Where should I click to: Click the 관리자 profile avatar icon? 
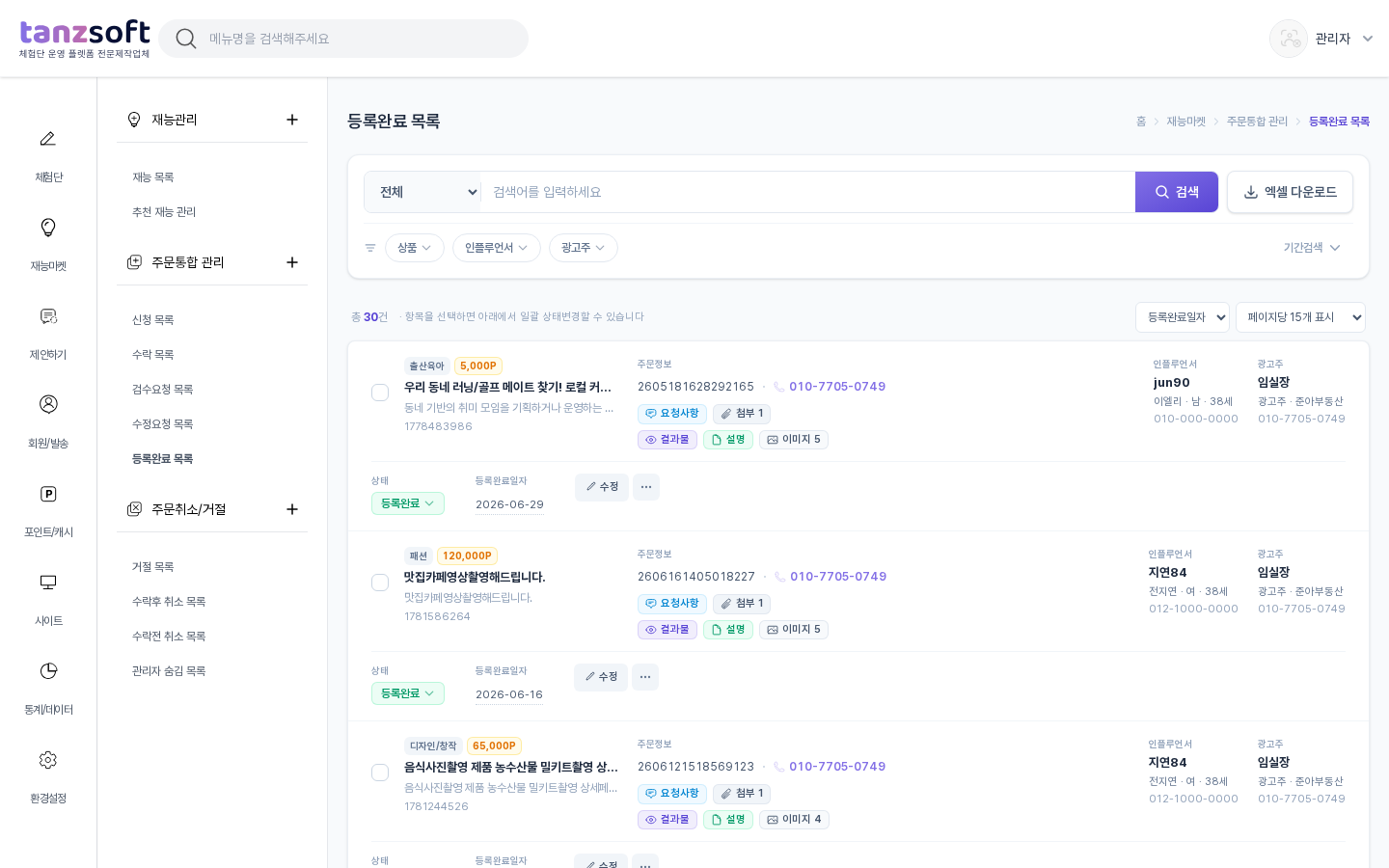tap(1289, 39)
